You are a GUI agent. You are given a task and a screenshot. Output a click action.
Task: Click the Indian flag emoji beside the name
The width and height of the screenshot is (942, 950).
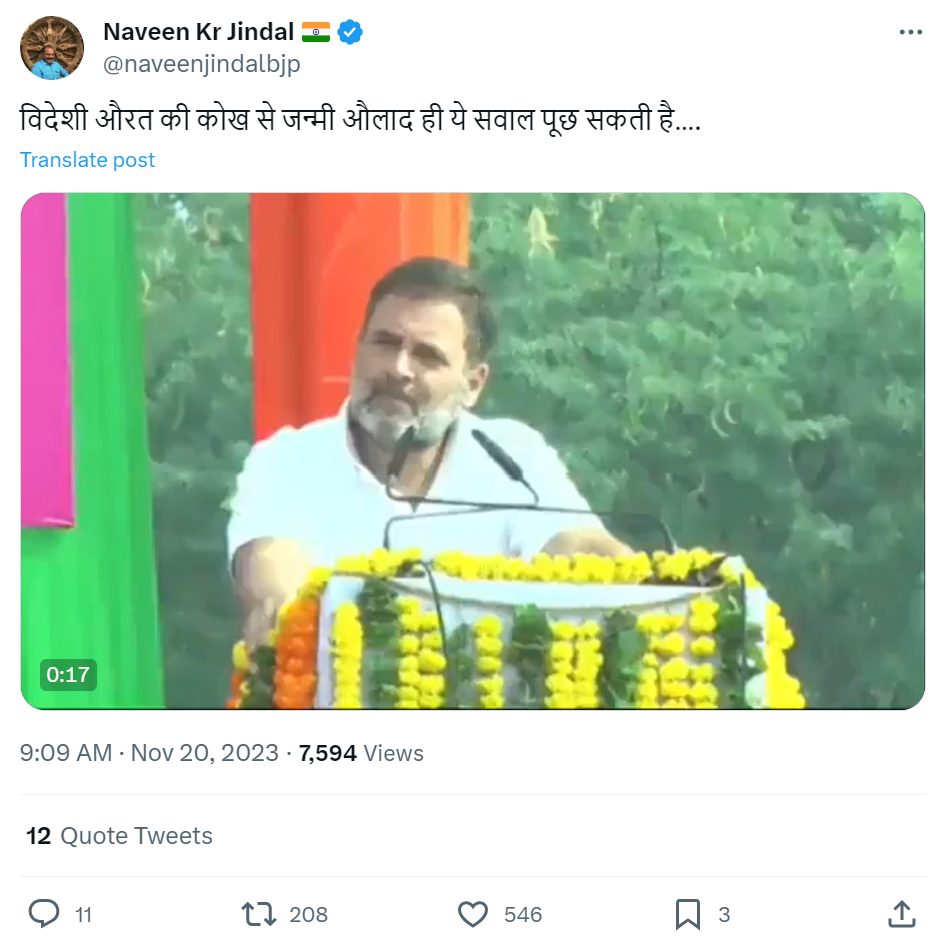pyautogui.click(x=316, y=32)
